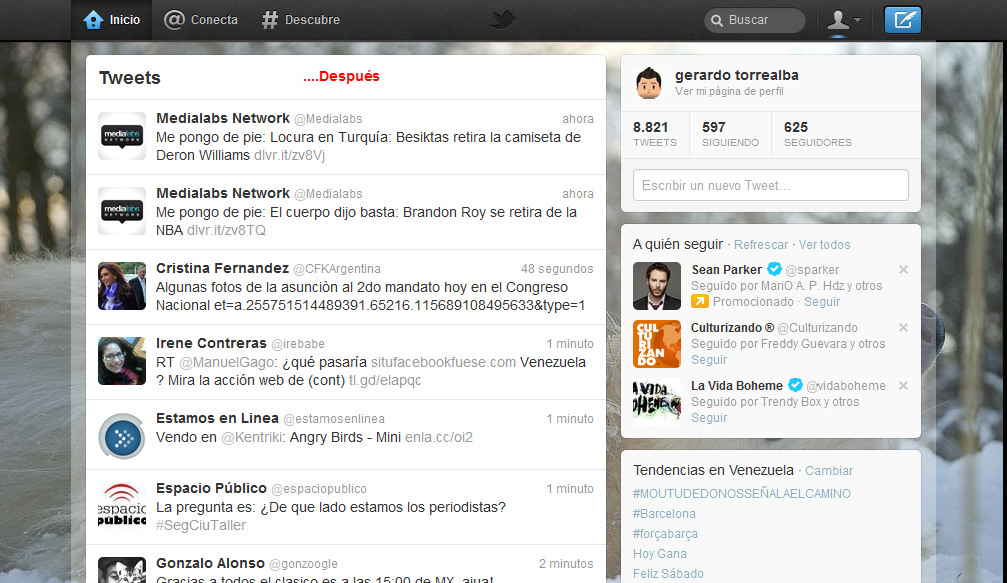The image size is (1007, 583).
Task: Click the verified badge next to La Vida Boheme
Action: [795, 385]
